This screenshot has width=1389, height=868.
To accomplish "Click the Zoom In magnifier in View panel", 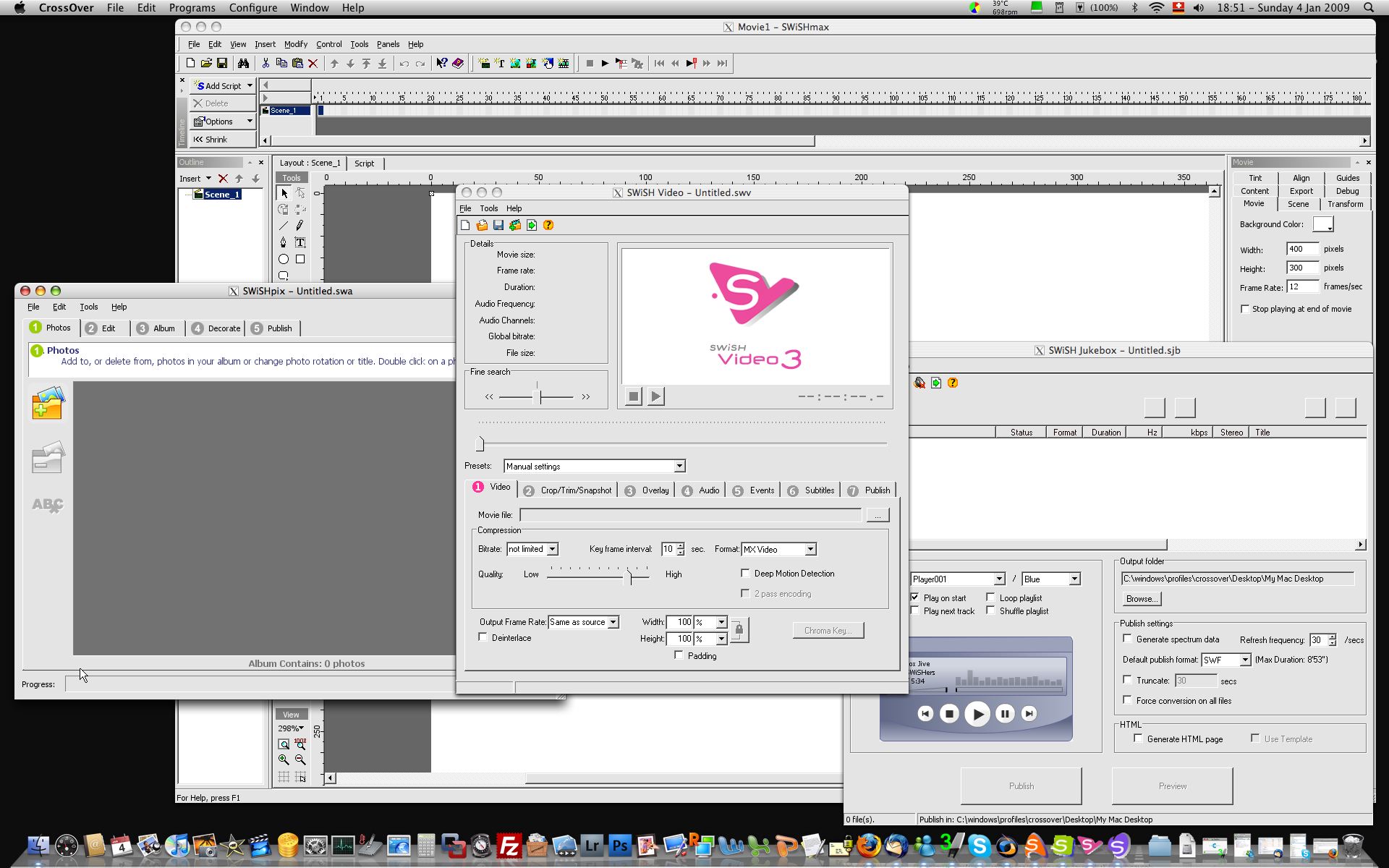I will click(284, 759).
